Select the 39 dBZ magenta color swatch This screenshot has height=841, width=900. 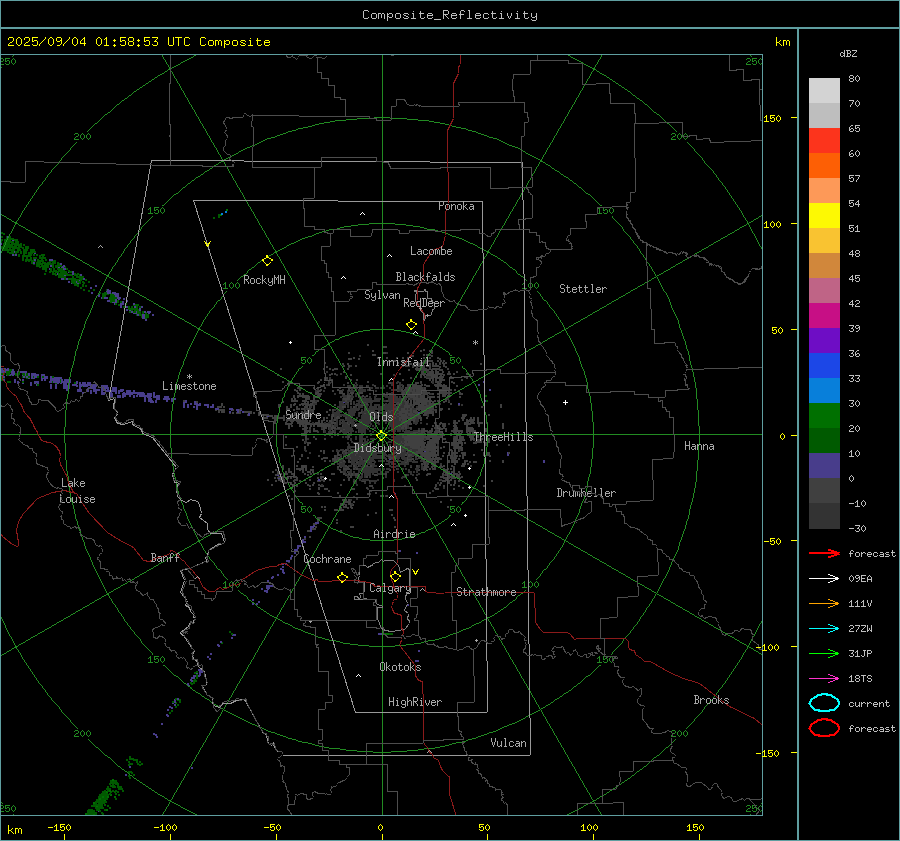(824, 315)
